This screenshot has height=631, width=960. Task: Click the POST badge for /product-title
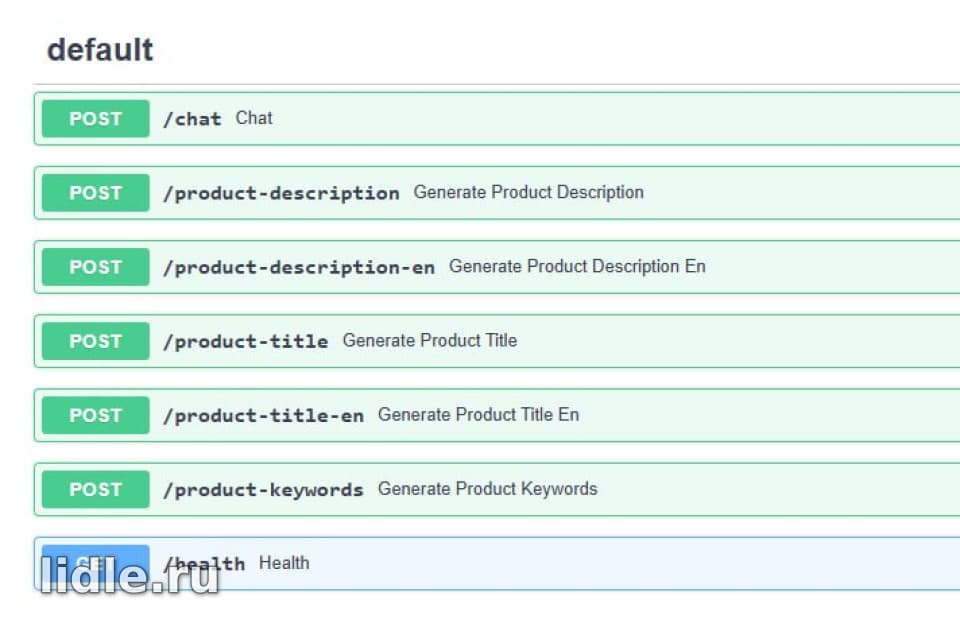coord(96,341)
